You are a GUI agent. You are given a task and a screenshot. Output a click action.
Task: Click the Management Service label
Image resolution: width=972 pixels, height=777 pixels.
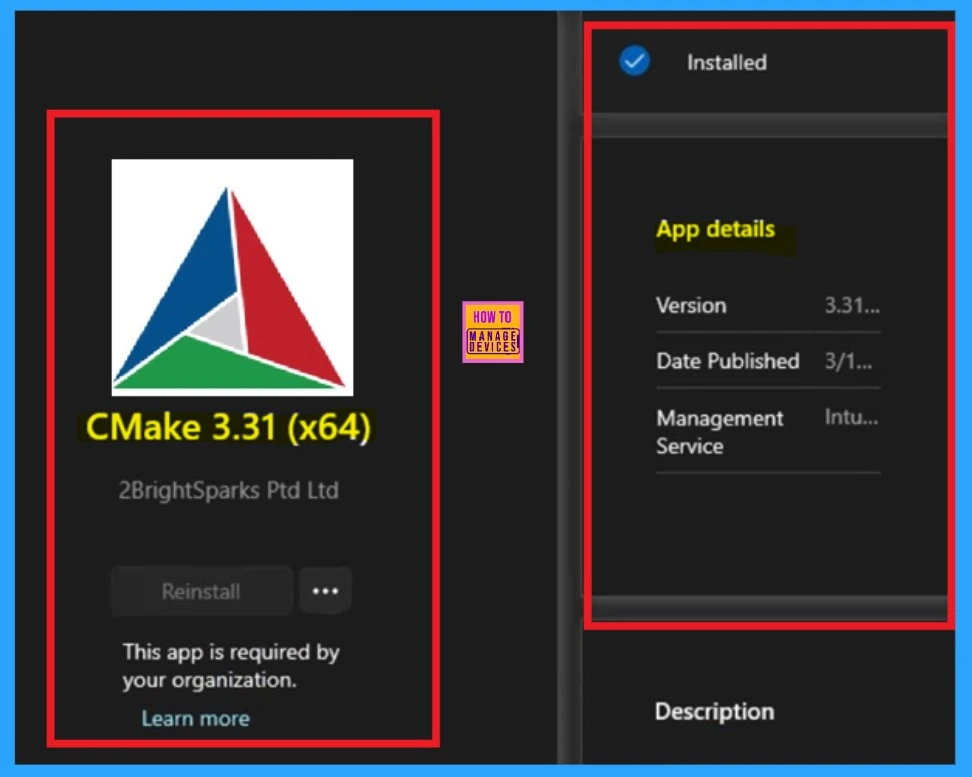click(x=720, y=432)
